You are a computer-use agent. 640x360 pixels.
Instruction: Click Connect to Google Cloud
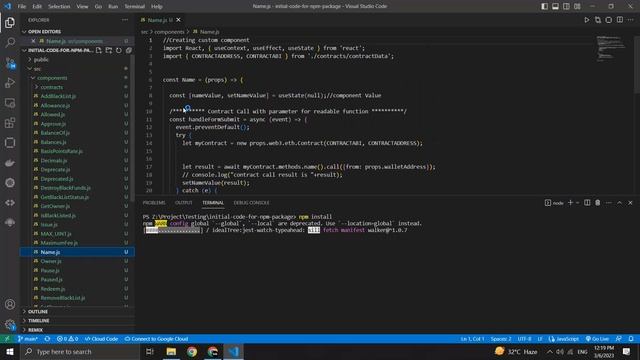click(156, 339)
